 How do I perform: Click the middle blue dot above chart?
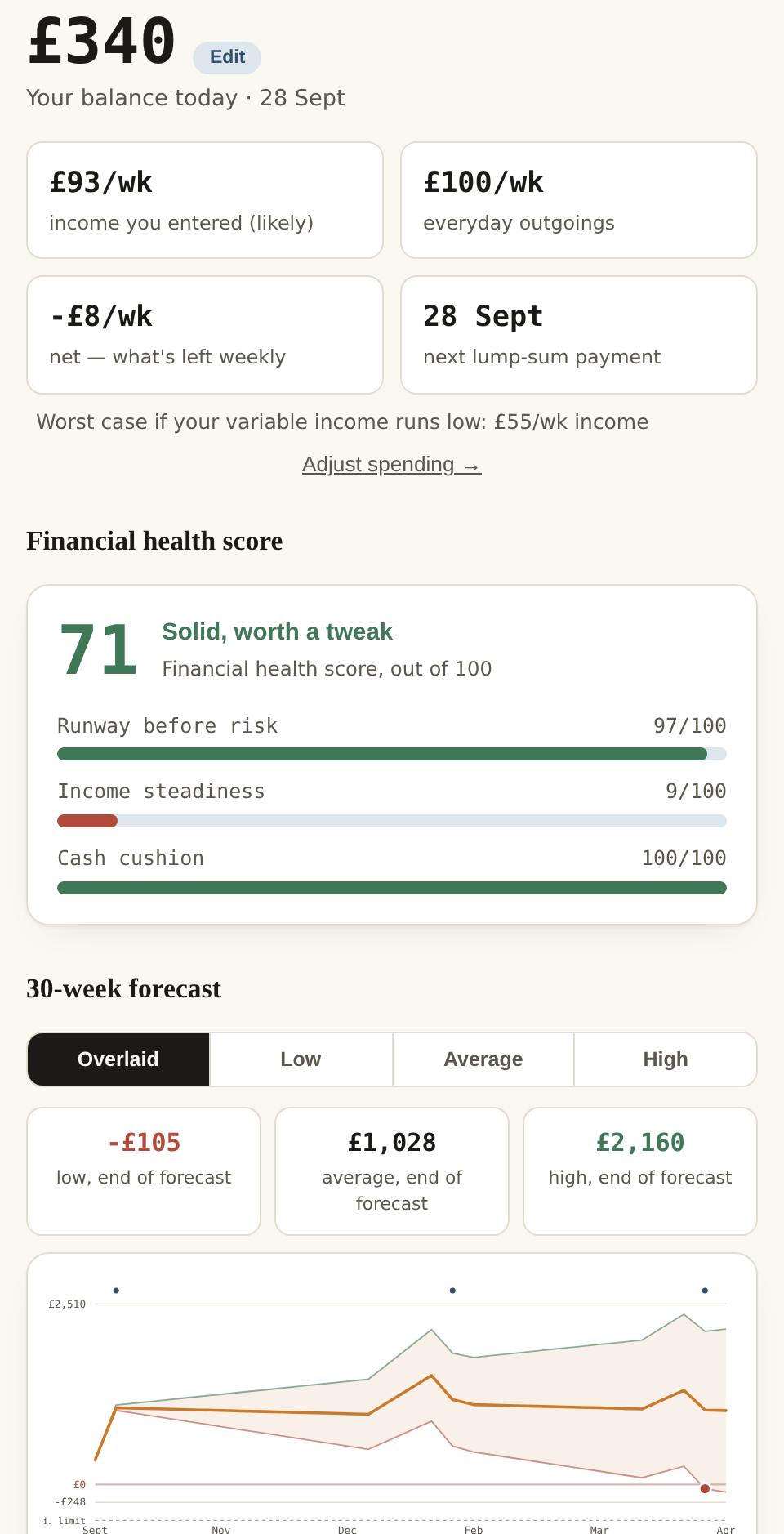(x=452, y=1291)
